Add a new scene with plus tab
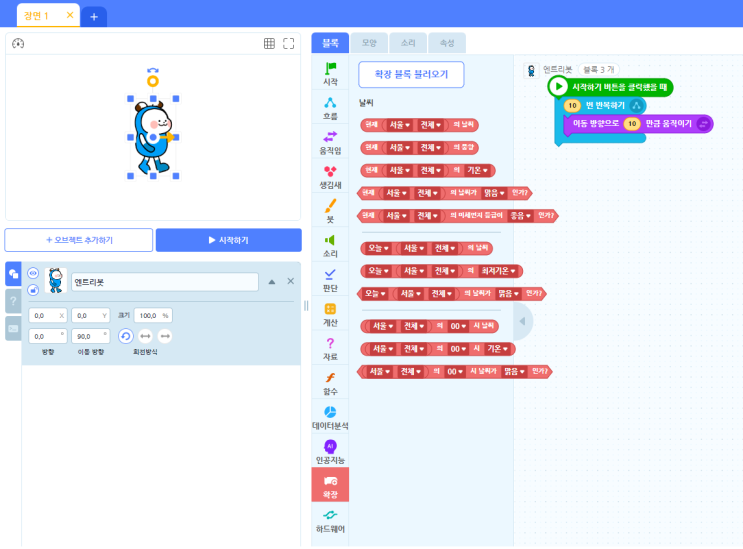 tap(94, 17)
